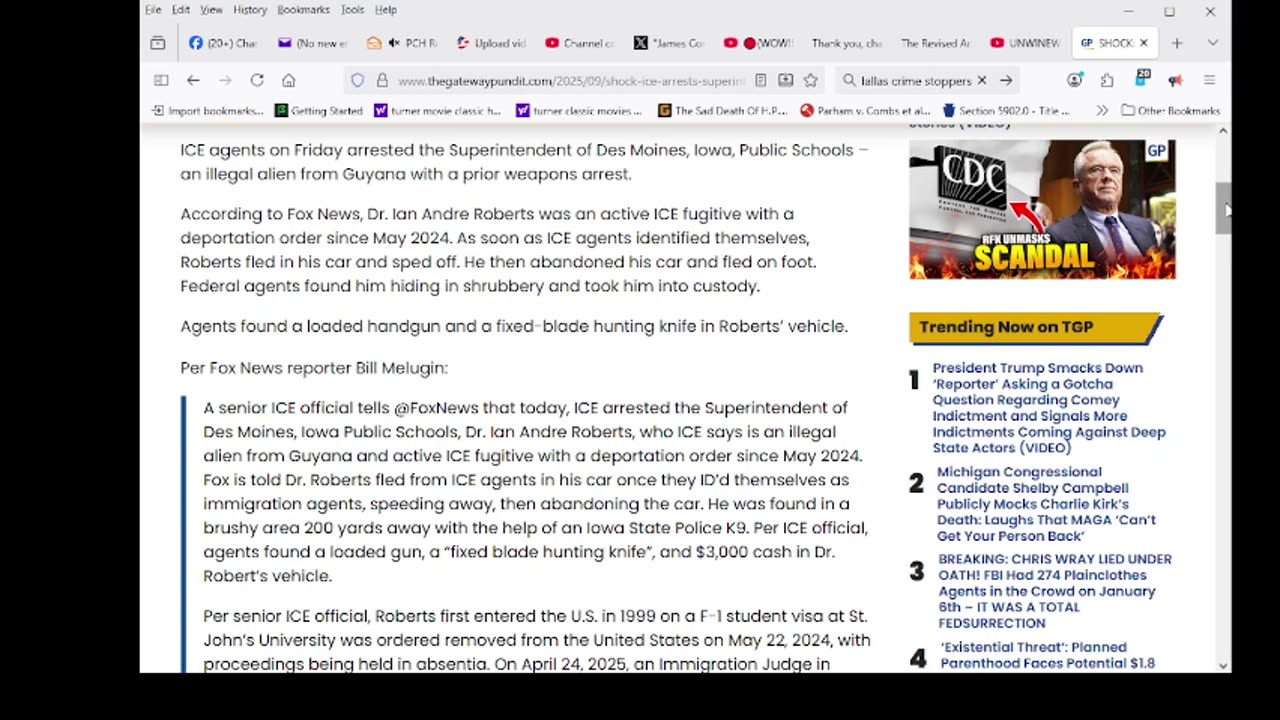Submit search with arrow button

coord(1006,80)
